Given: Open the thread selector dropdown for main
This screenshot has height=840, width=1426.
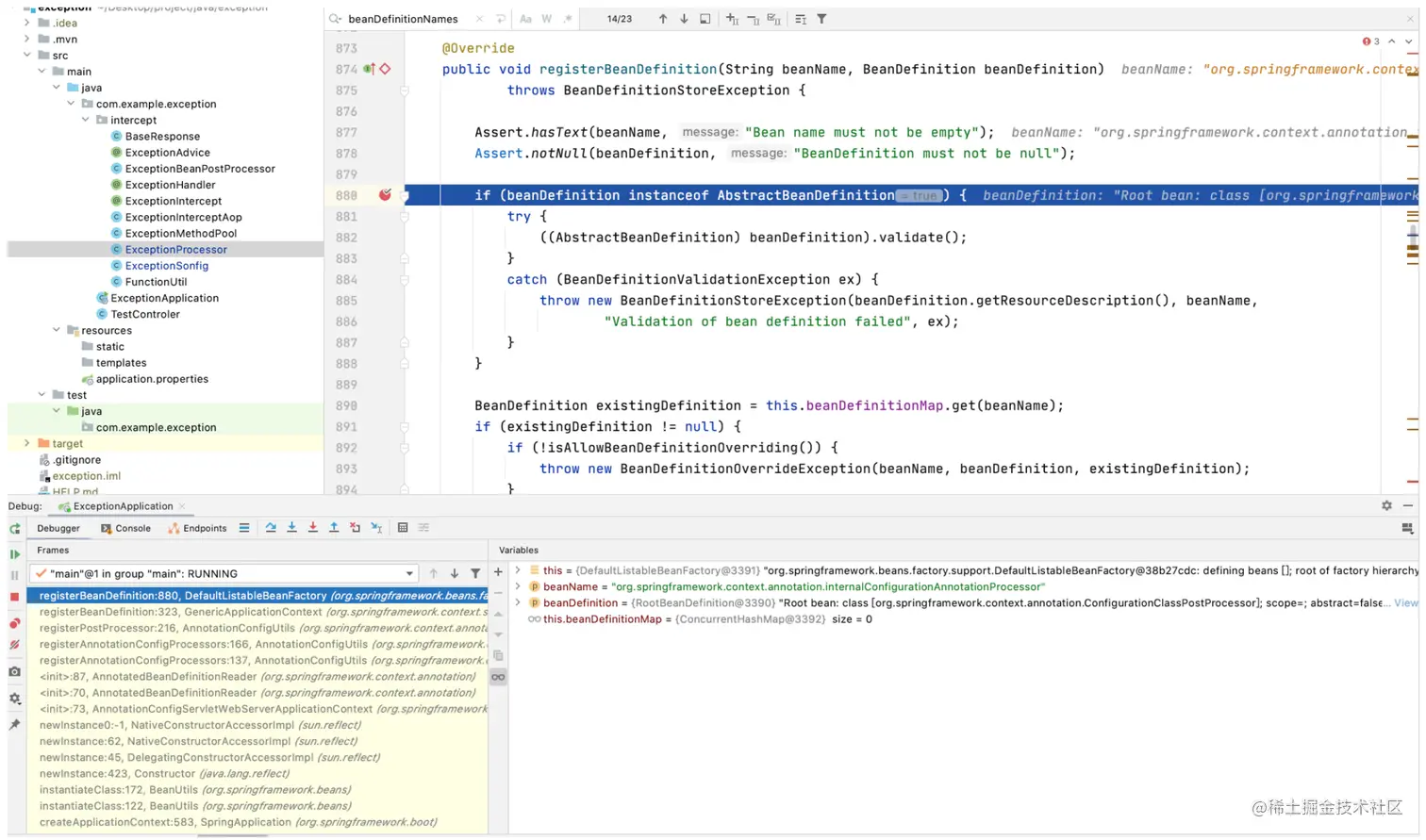Looking at the screenshot, I should click(409, 573).
